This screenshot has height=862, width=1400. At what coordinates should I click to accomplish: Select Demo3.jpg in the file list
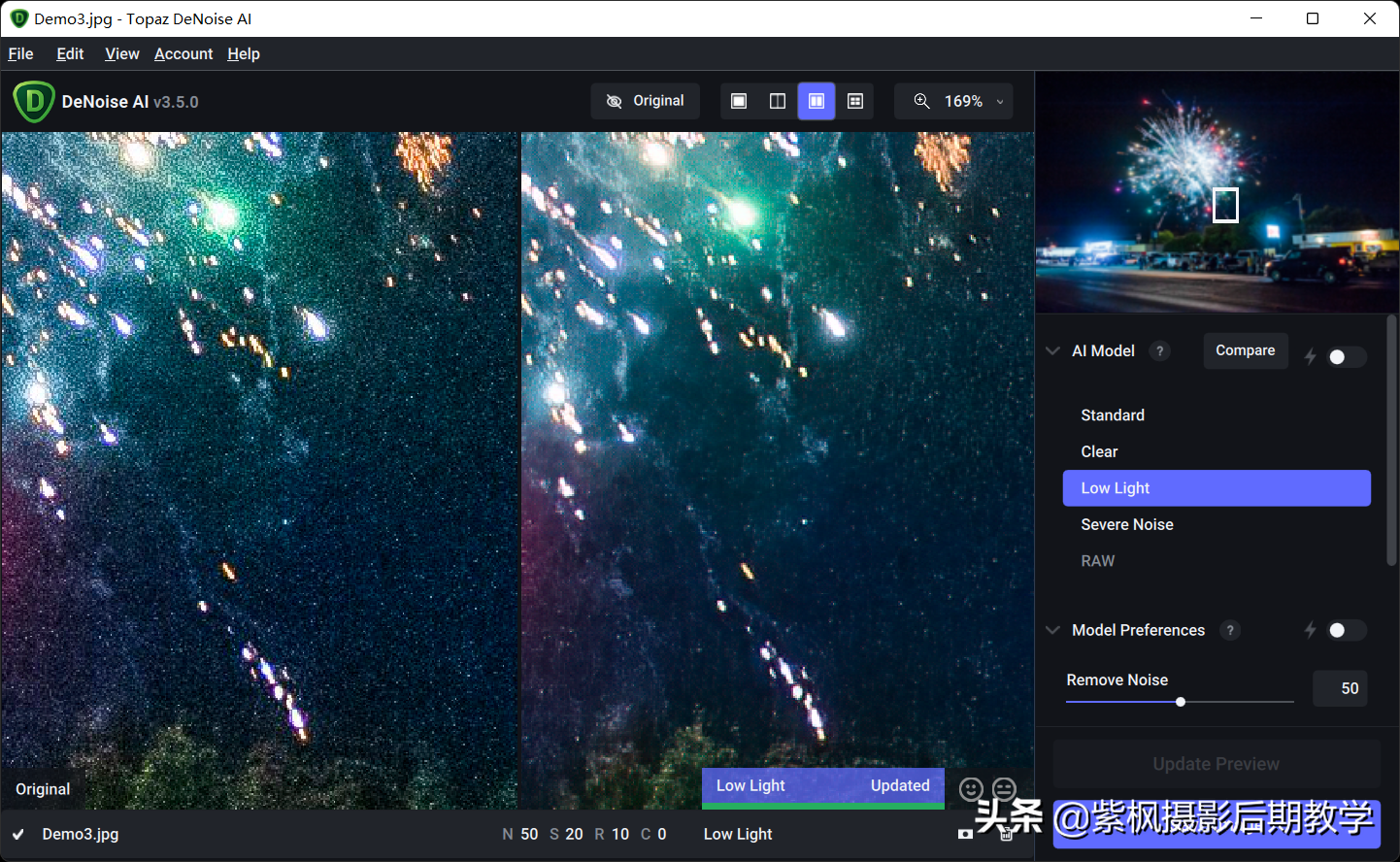(81, 834)
